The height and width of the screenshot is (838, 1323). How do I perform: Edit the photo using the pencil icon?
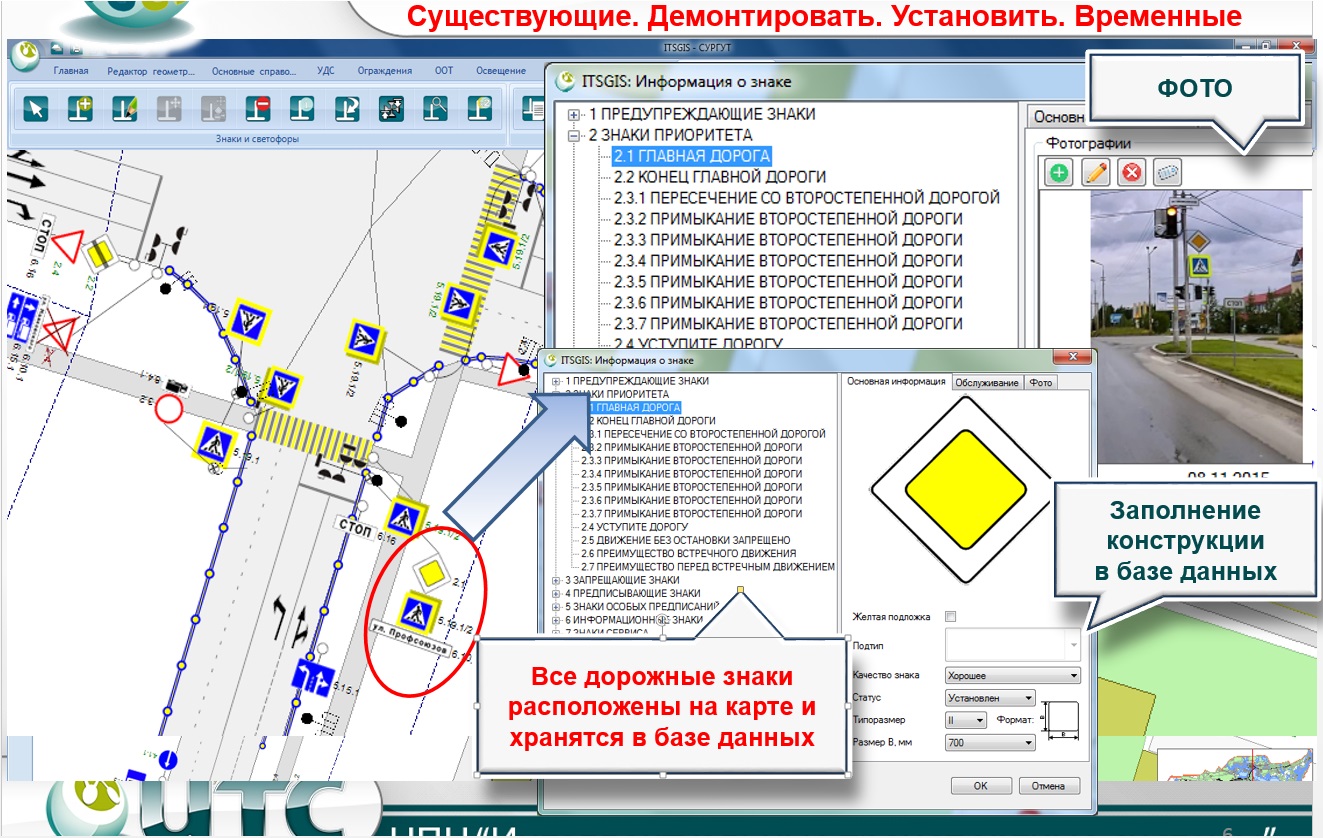(1096, 173)
